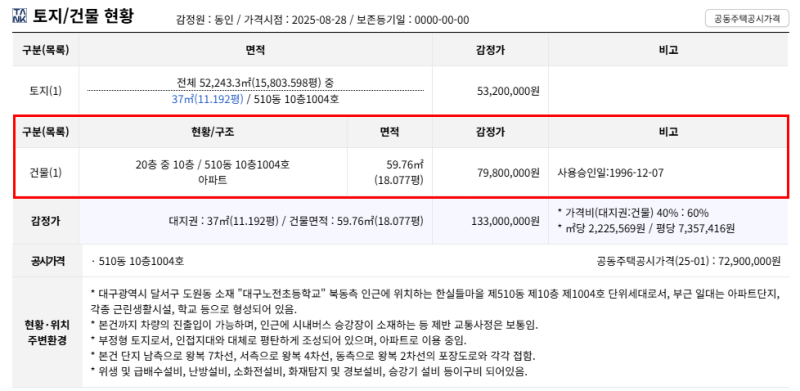Click the 아파트 structure text
This screenshot has width=800, height=391.
[213, 180]
